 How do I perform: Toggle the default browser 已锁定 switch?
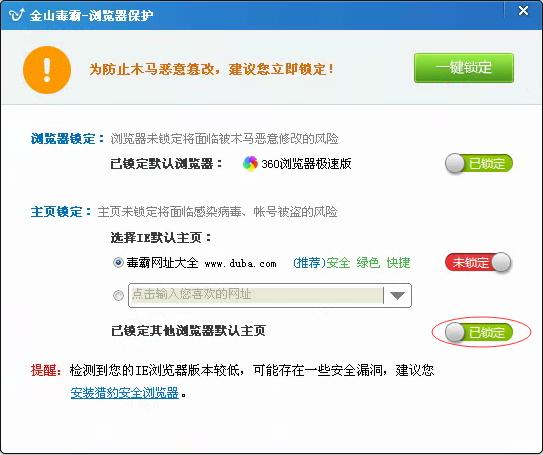(479, 163)
